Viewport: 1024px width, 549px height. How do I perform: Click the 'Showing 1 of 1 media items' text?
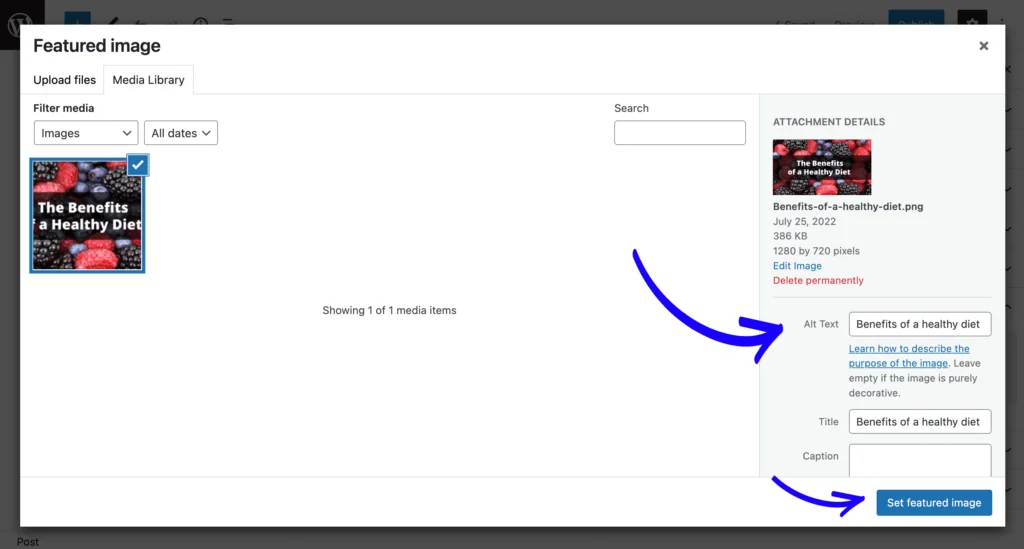(x=389, y=310)
